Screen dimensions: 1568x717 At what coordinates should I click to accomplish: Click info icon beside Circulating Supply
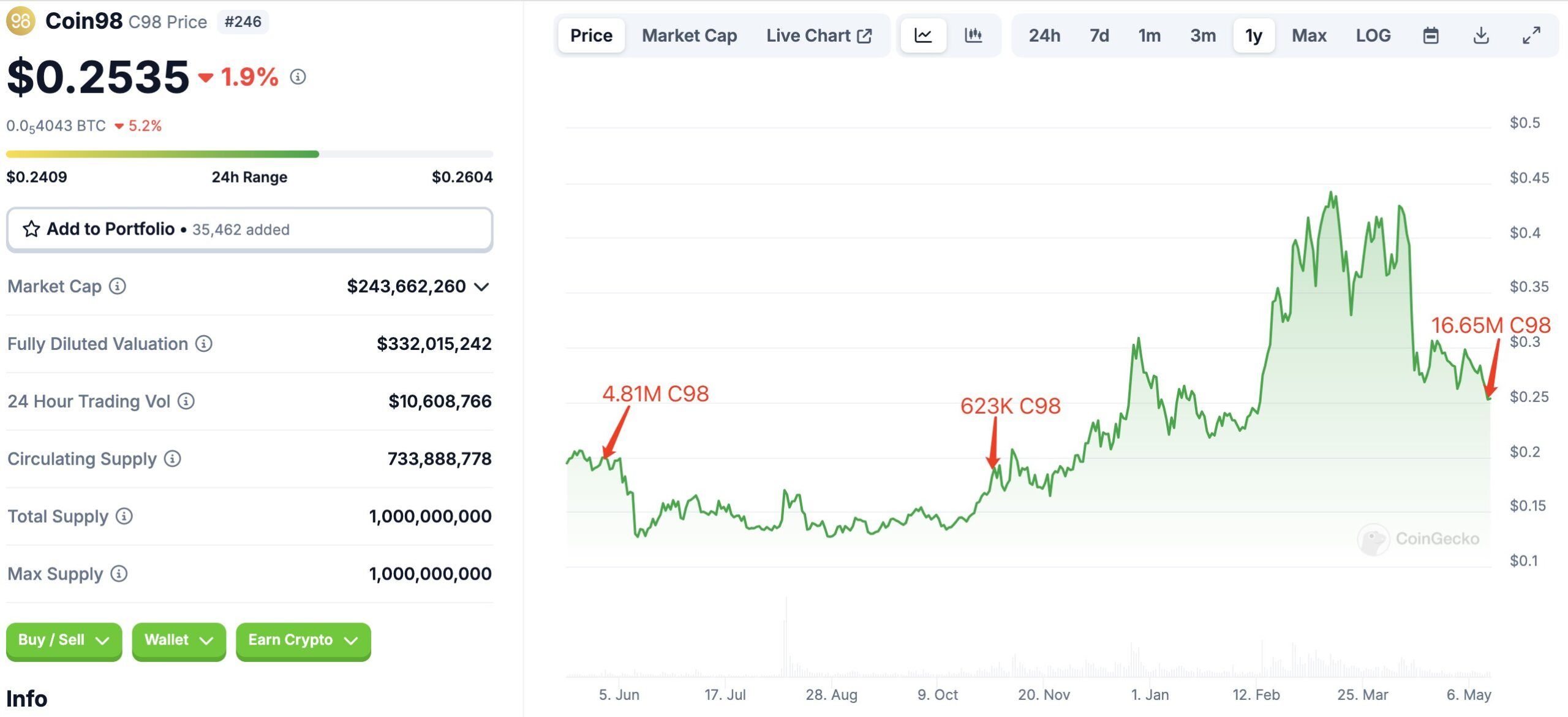[x=173, y=458]
